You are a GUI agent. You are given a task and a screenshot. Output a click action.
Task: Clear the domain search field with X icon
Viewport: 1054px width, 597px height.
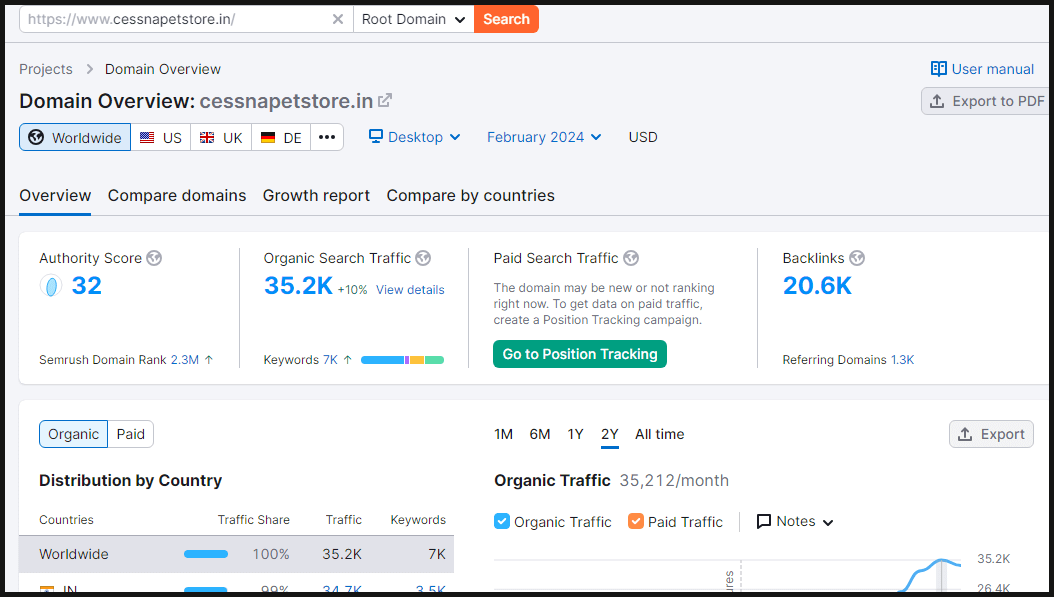(x=337, y=19)
